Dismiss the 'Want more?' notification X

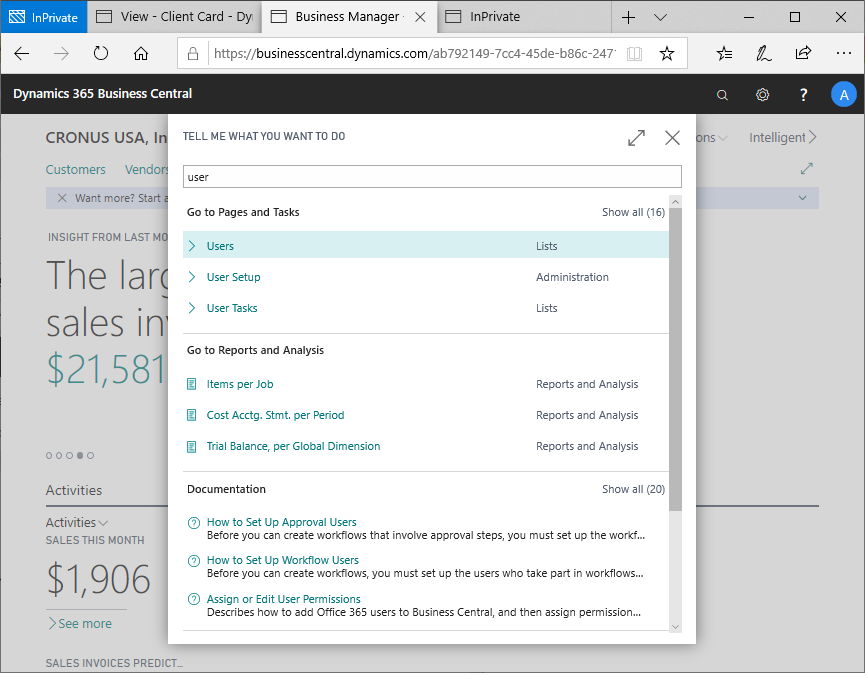coord(62,198)
